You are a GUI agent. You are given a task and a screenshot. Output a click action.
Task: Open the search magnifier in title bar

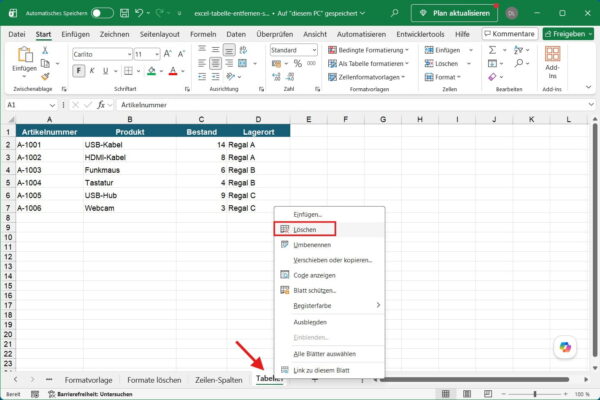(x=394, y=13)
